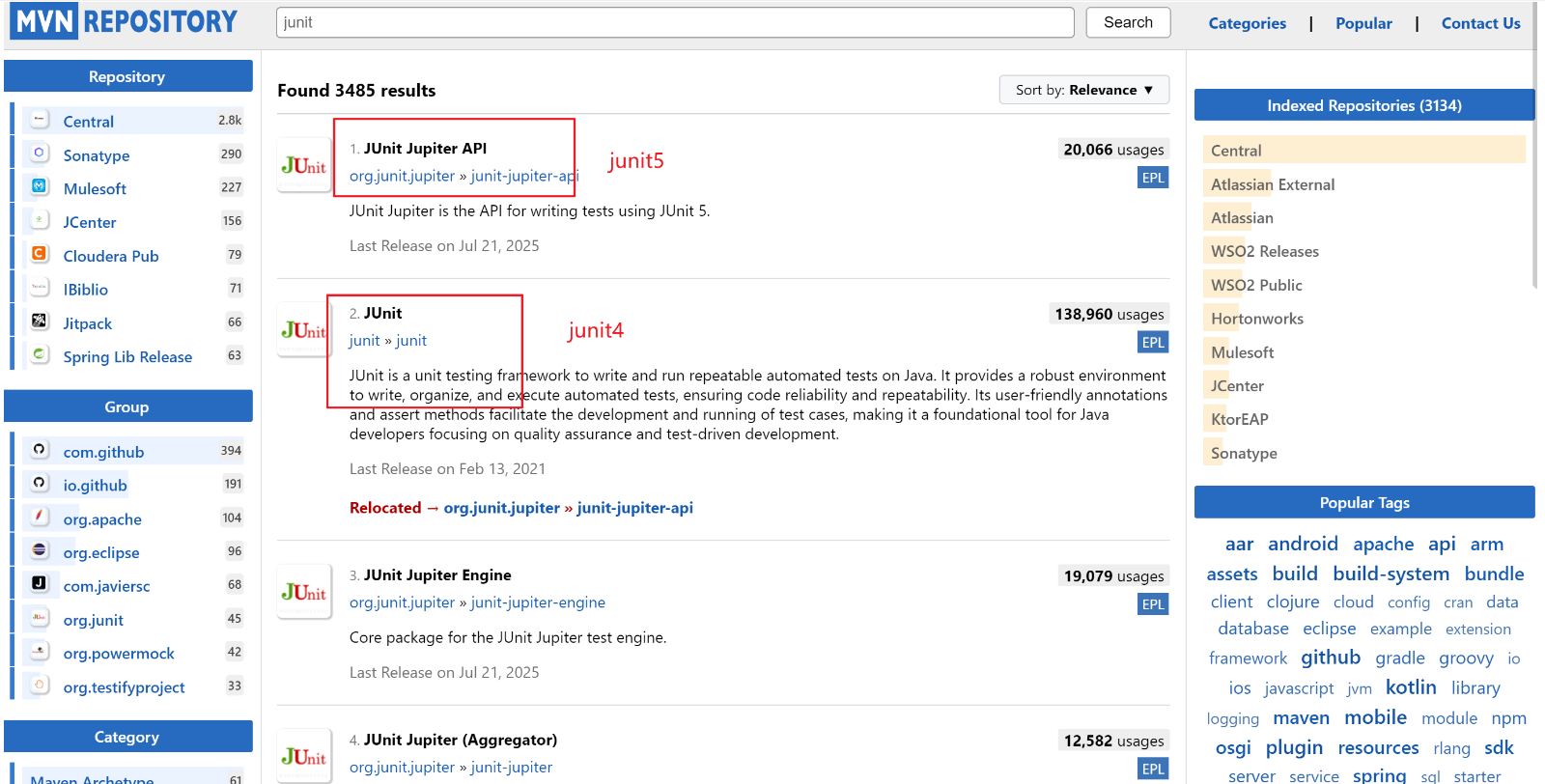This screenshot has width=1545, height=784.
Task: Click the io.github group icon
Action: click(x=40, y=484)
